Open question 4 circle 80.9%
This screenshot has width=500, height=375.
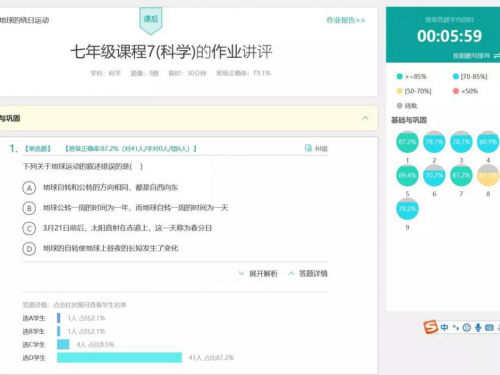pos(488,142)
